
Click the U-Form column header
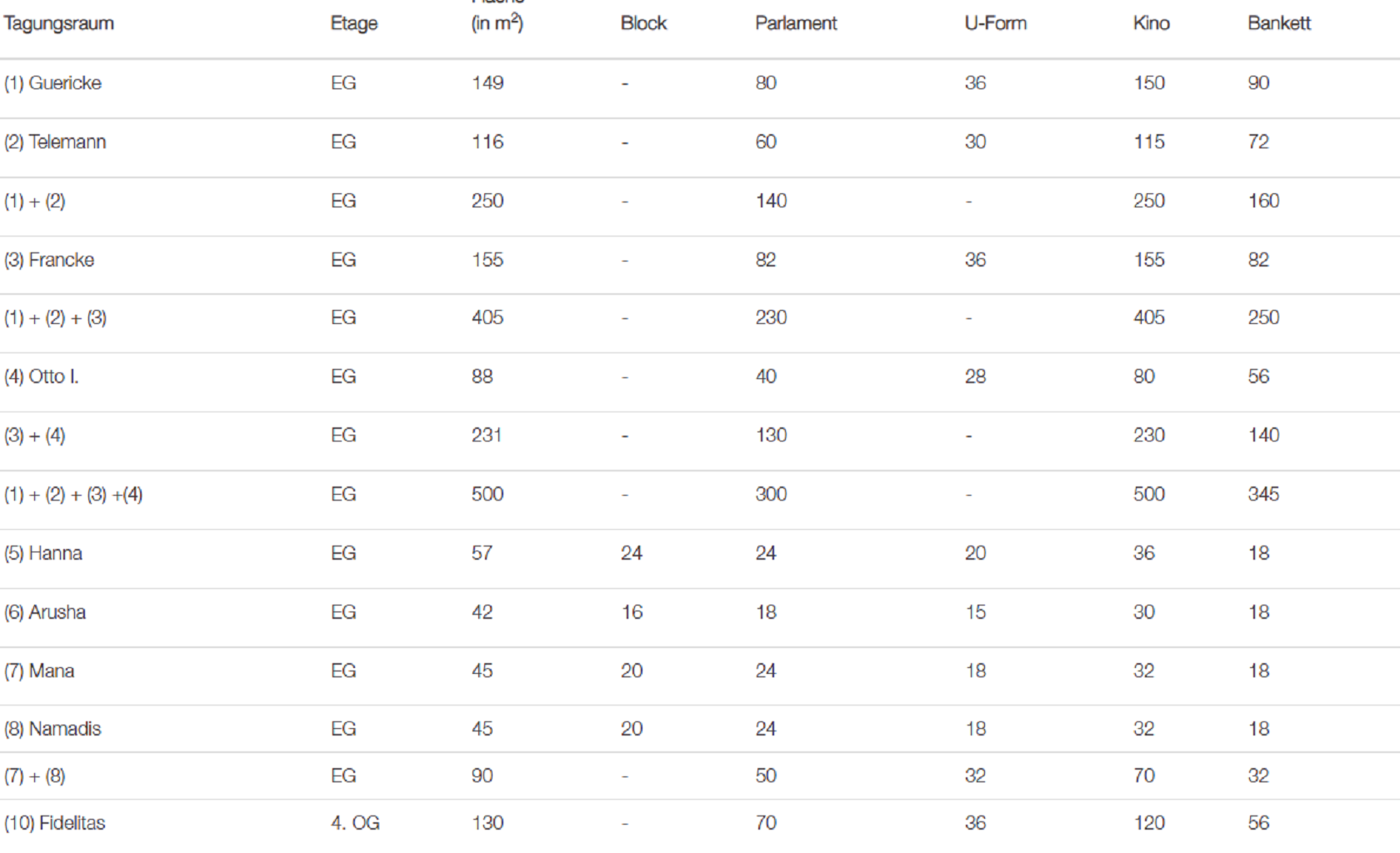pos(995,23)
